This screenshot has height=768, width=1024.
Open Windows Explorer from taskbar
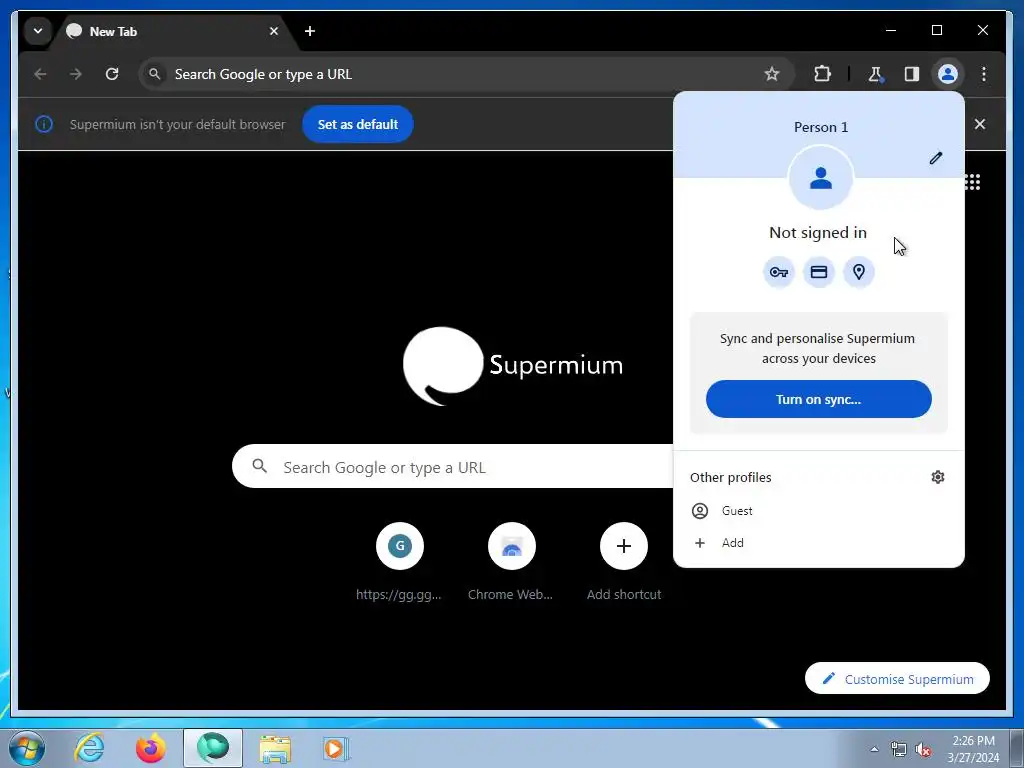[275, 748]
